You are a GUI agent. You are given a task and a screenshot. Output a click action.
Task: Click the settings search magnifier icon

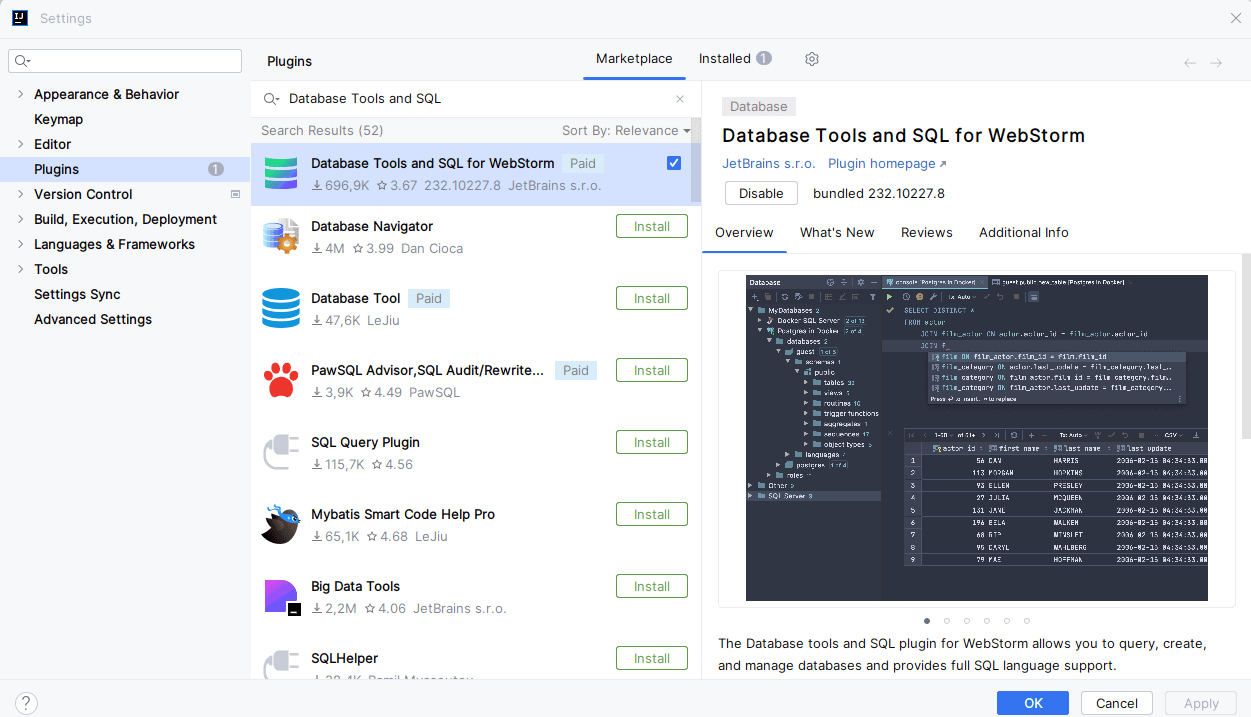click(23, 61)
